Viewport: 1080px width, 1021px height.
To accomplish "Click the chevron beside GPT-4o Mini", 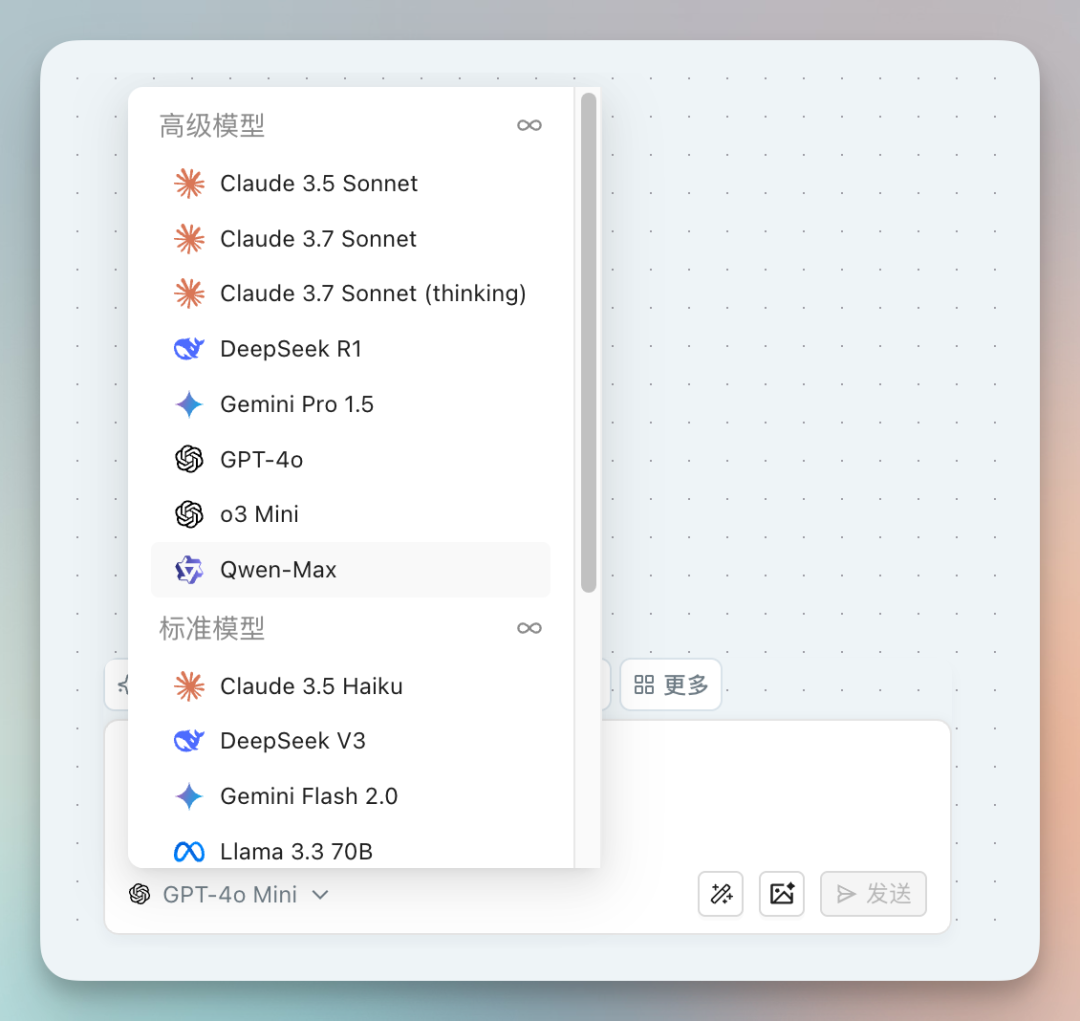I will pos(320,895).
